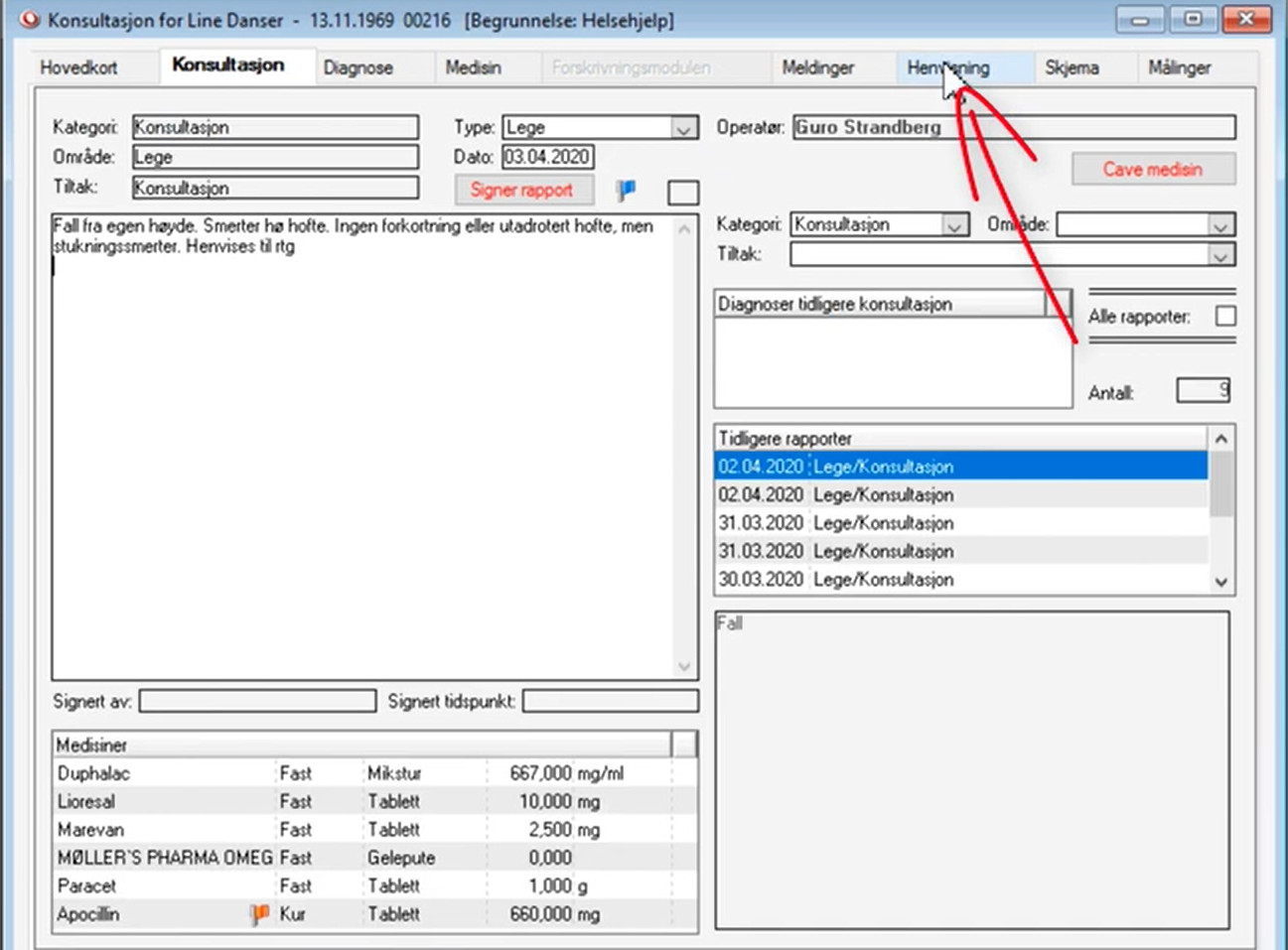1288x950 pixels.
Task: Expand the right-side Tiltak dropdown
Action: tap(1221, 255)
